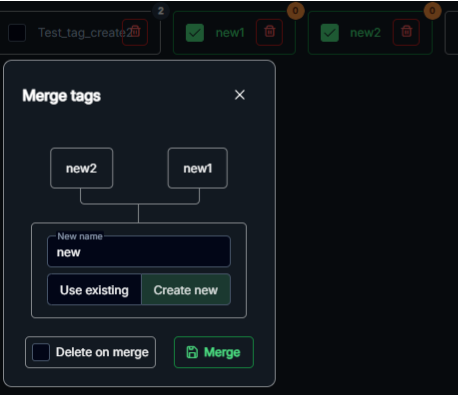The image size is (458, 395).
Task: Uncheck the new2 tag checkbox
Action: pyautogui.click(x=330, y=33)
